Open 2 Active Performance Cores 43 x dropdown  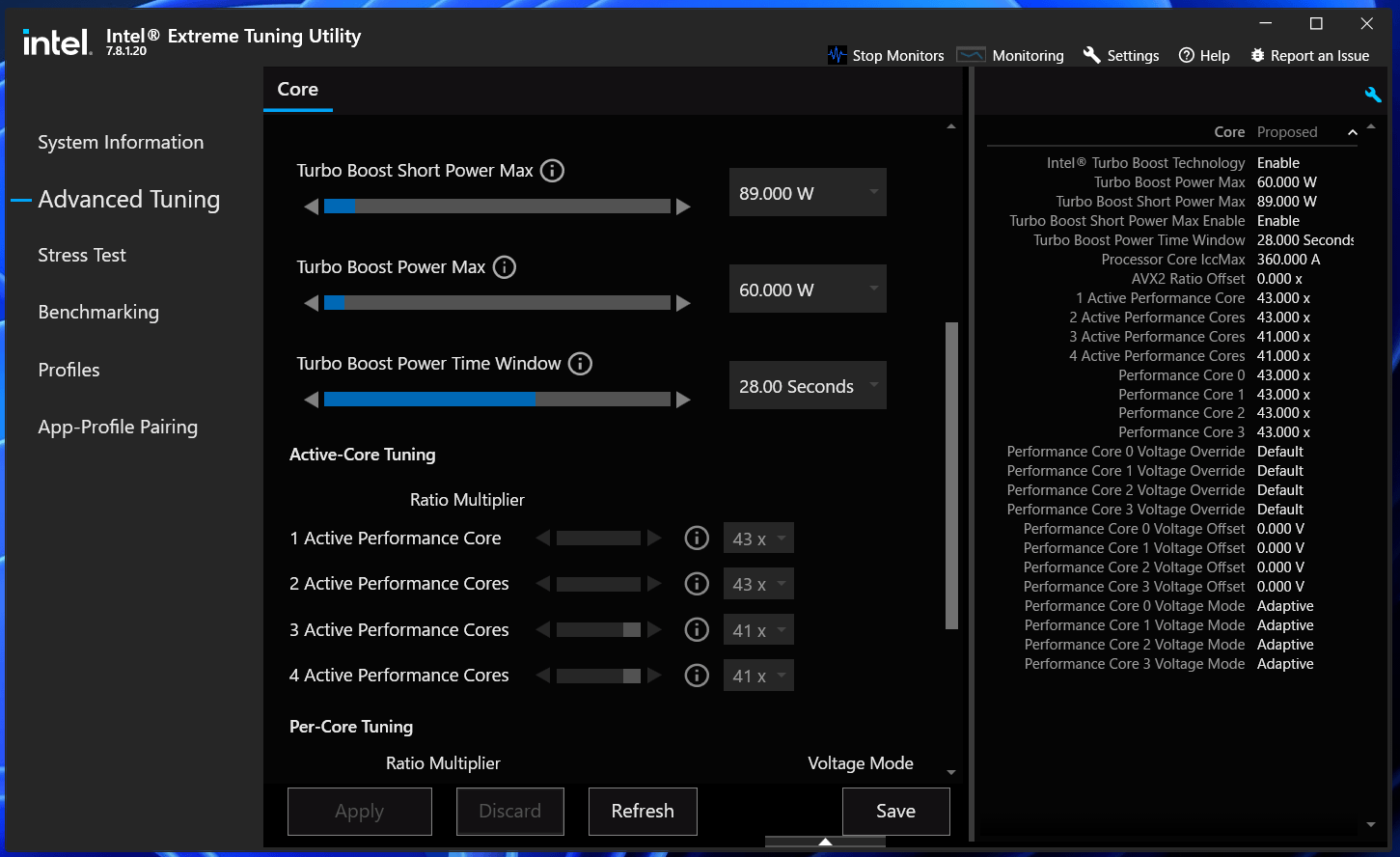coord(758,584)
